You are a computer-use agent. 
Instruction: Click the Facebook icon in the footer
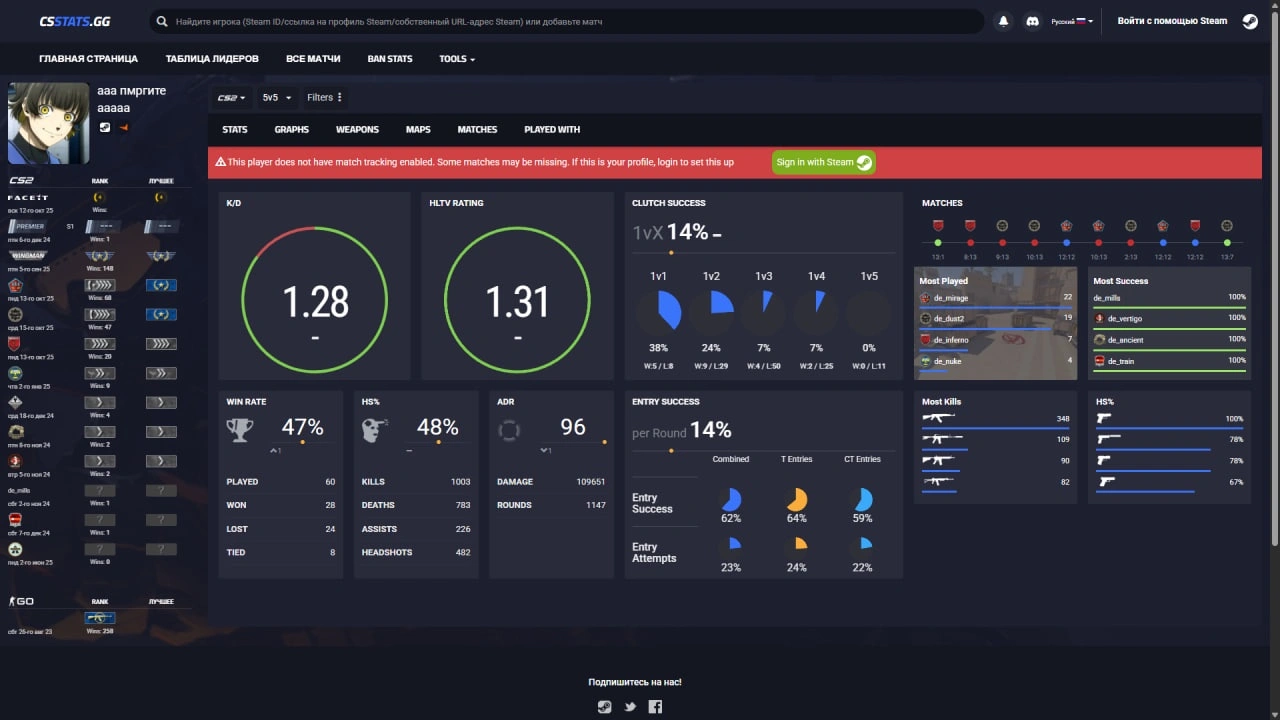tap(655, 707)
